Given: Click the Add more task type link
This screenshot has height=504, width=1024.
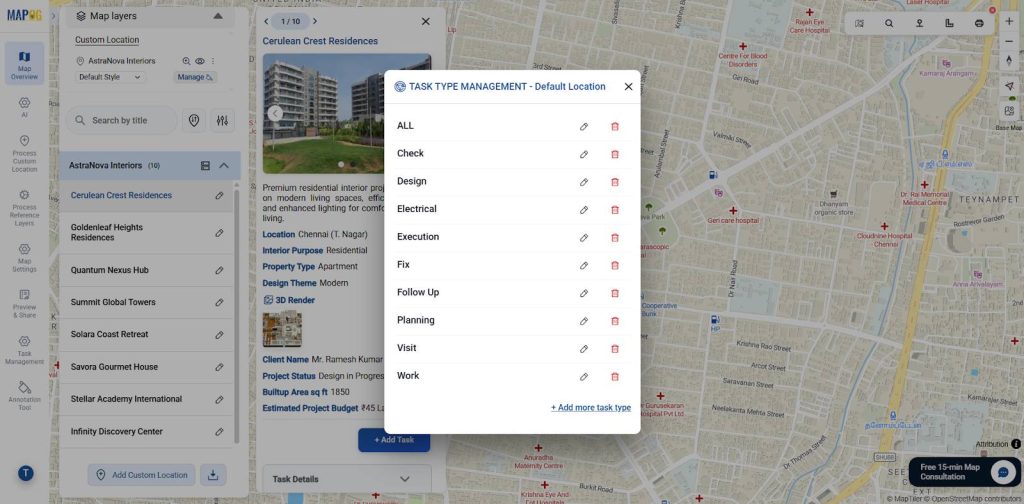Looking at the screenshot, I should (590, 408).
